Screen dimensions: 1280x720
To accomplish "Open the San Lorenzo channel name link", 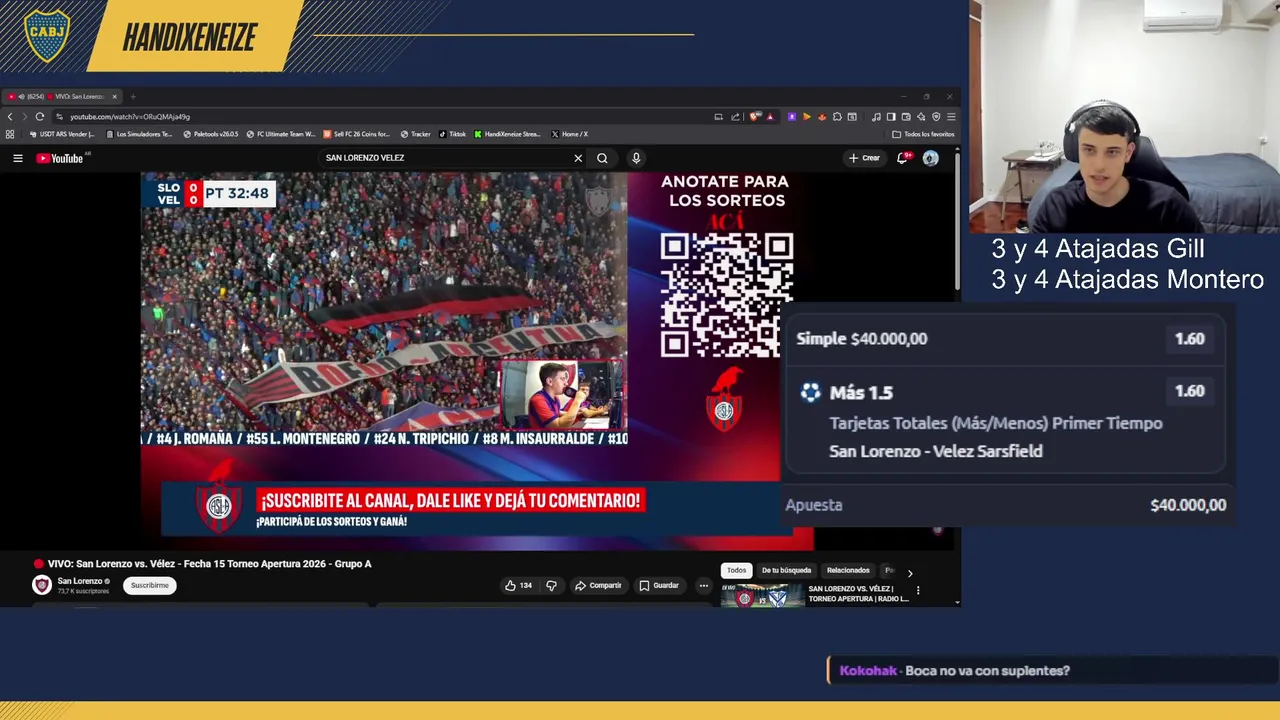I will [x=80, y=581].
